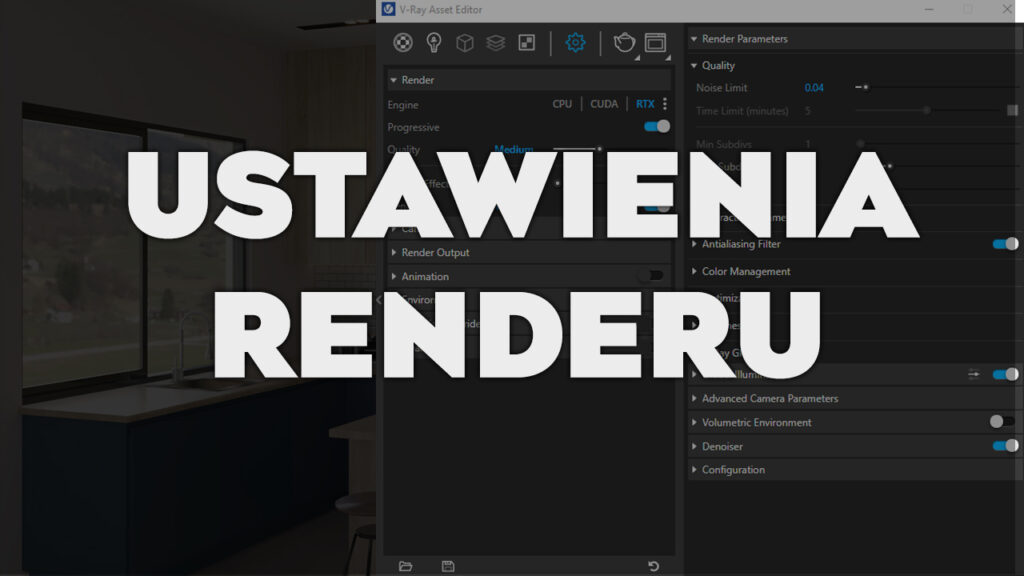Select the CUDA render engine

[x=604, y=104]
